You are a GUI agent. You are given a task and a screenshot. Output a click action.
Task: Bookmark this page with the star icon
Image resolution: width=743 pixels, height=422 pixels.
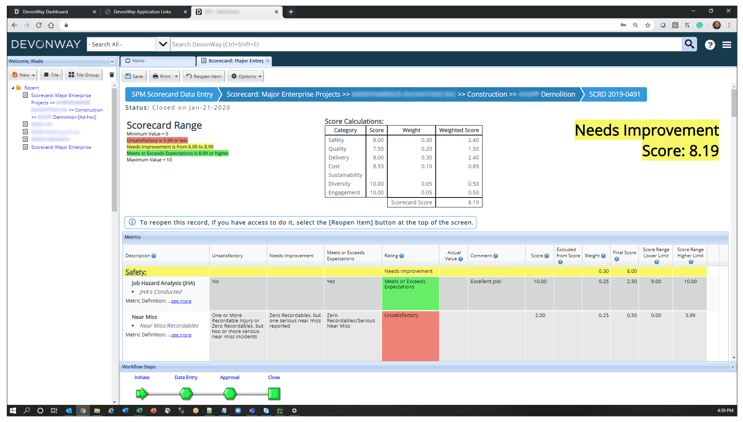(x=647, y=25)
